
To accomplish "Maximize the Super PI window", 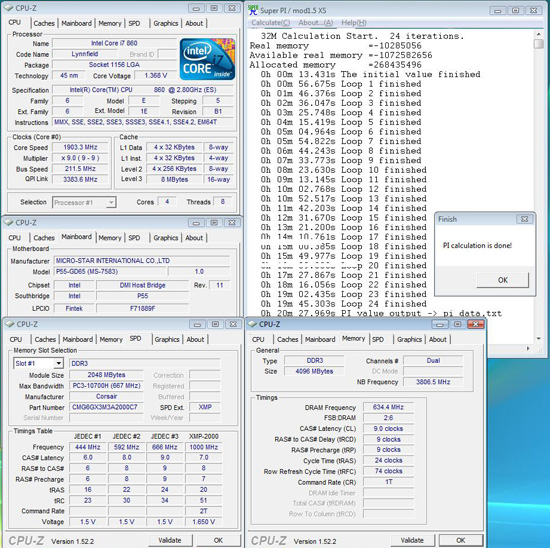I will pos(515,11).
